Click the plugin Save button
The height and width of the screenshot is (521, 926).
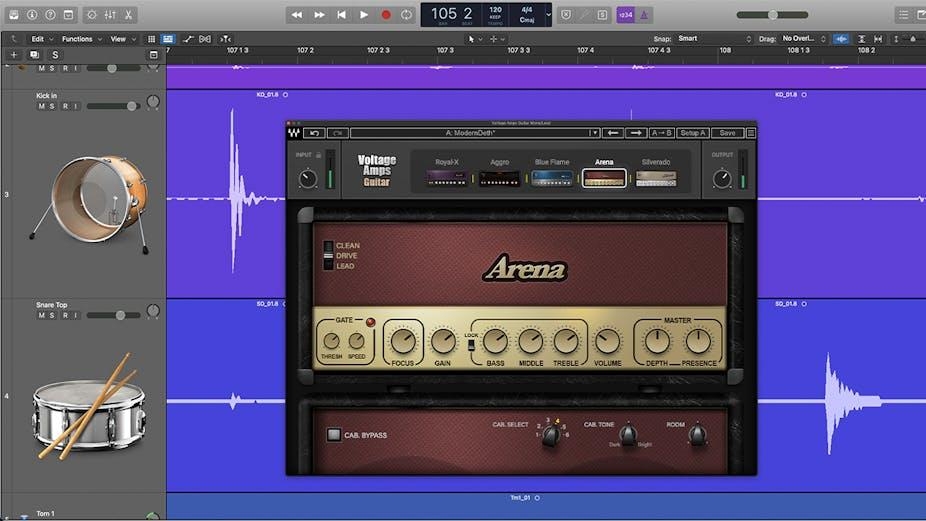pos(727,132)
